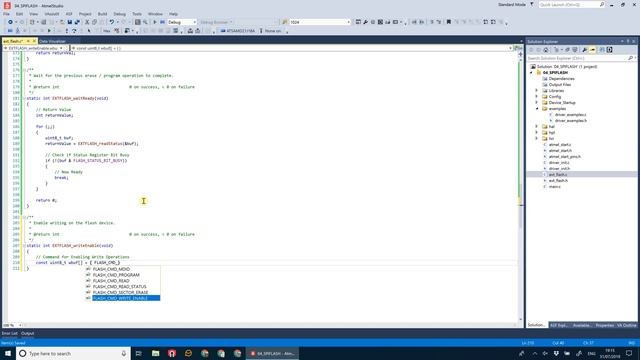Screen dimensions: 640x360
Task: Open the Tools menu
Action: point(137,14)
